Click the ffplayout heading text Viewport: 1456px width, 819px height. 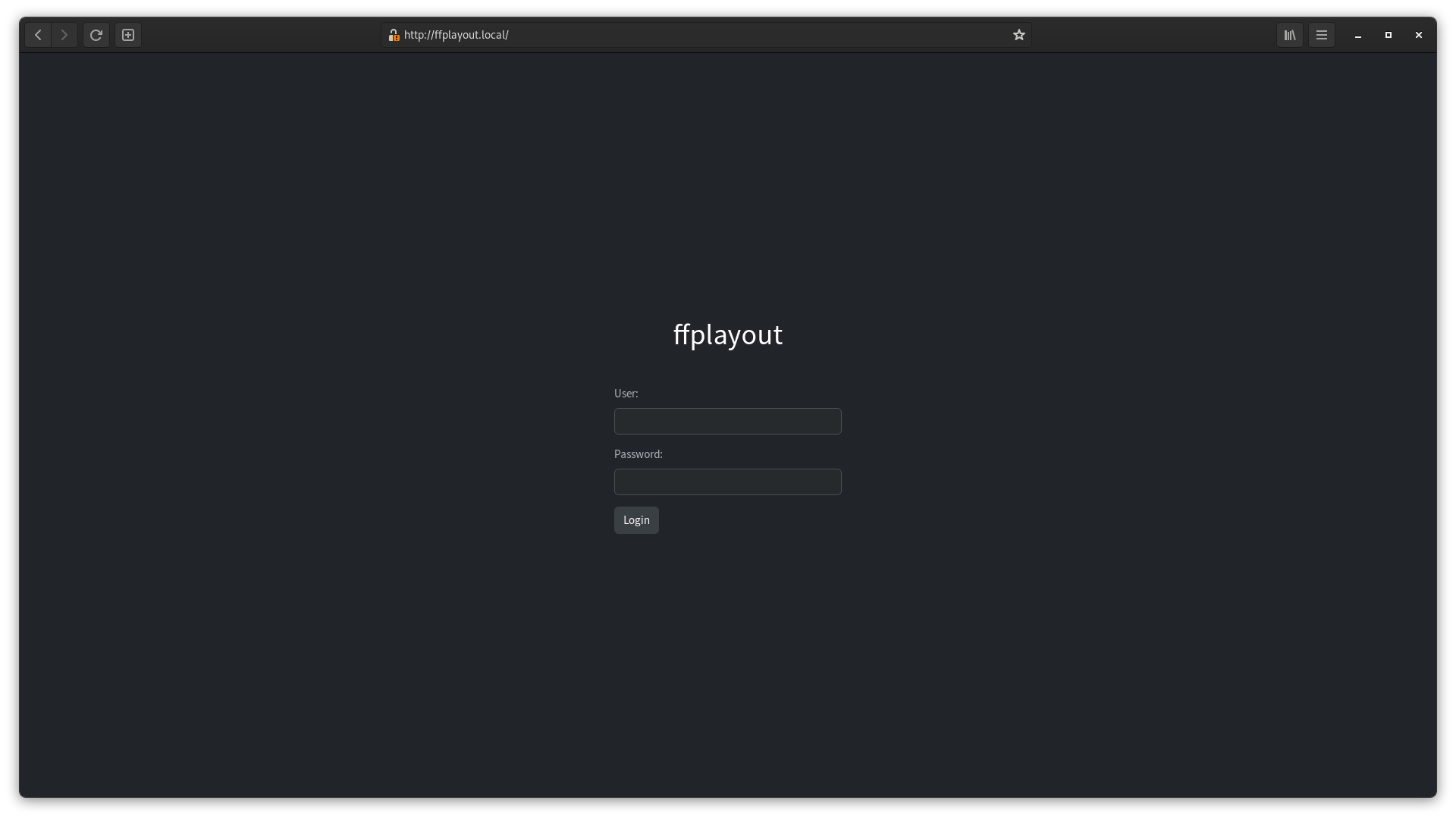[728, 334]
